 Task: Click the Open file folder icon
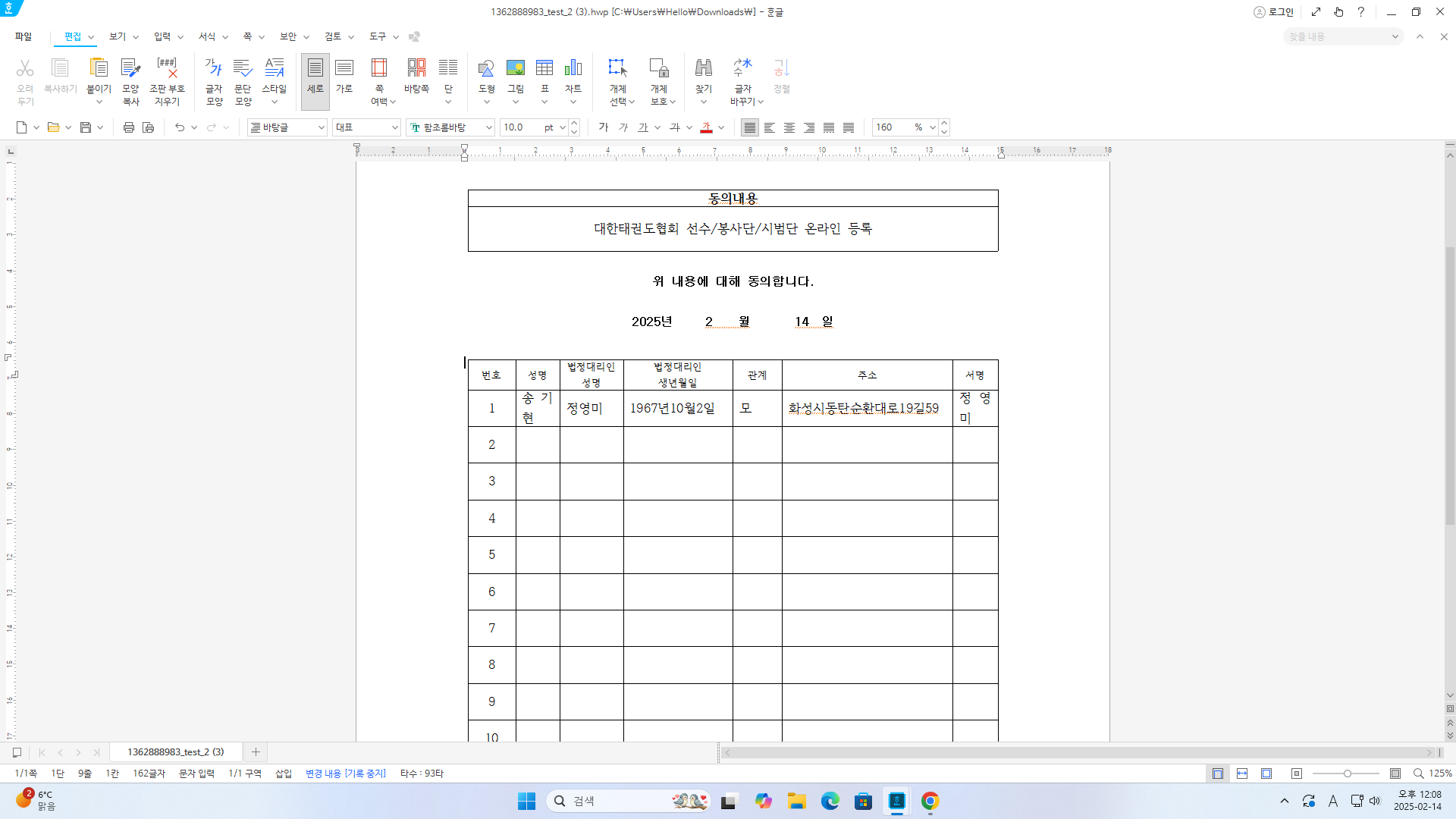pos(53,127)
